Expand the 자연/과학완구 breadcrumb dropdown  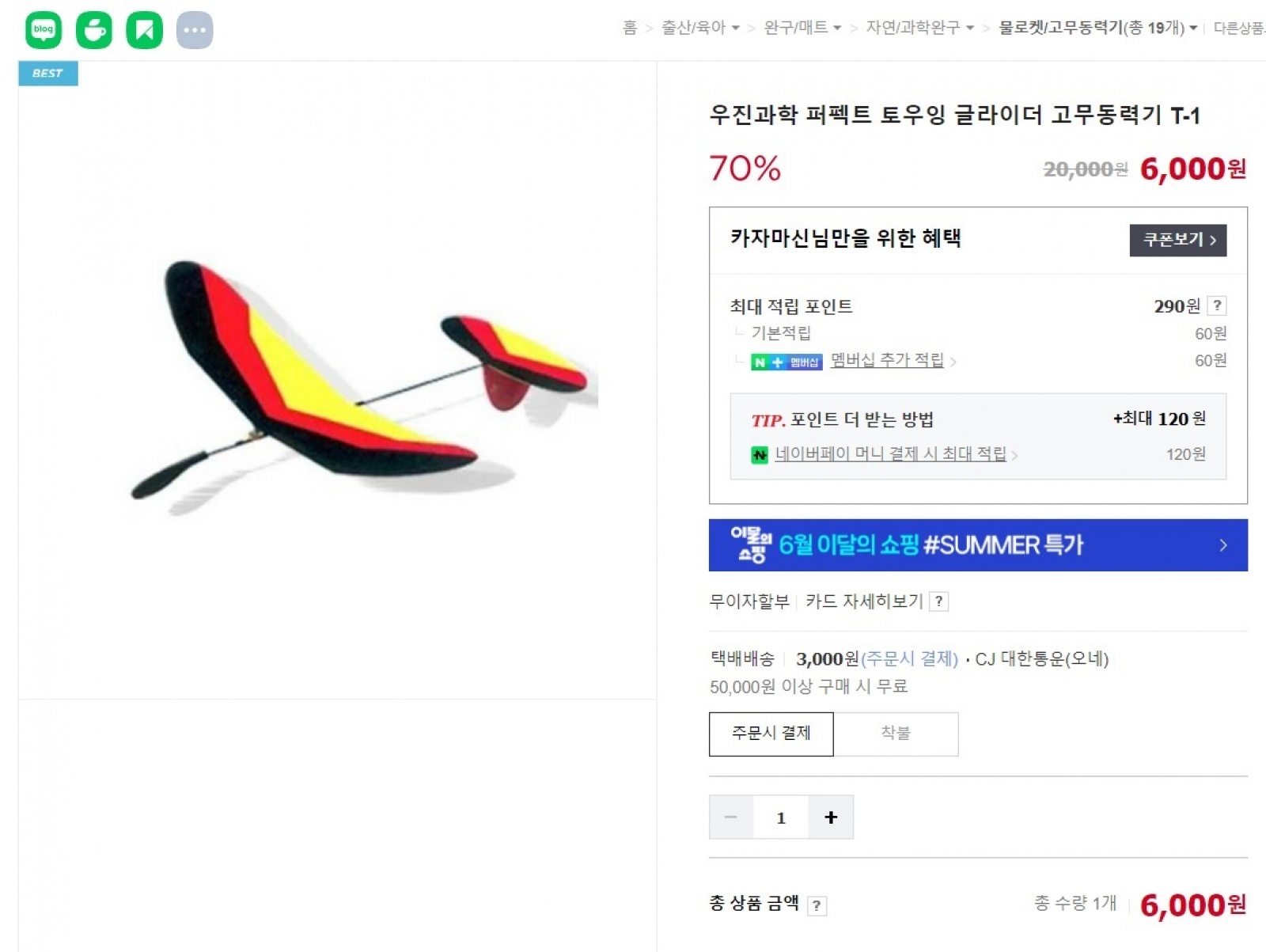tap(919, 28)
